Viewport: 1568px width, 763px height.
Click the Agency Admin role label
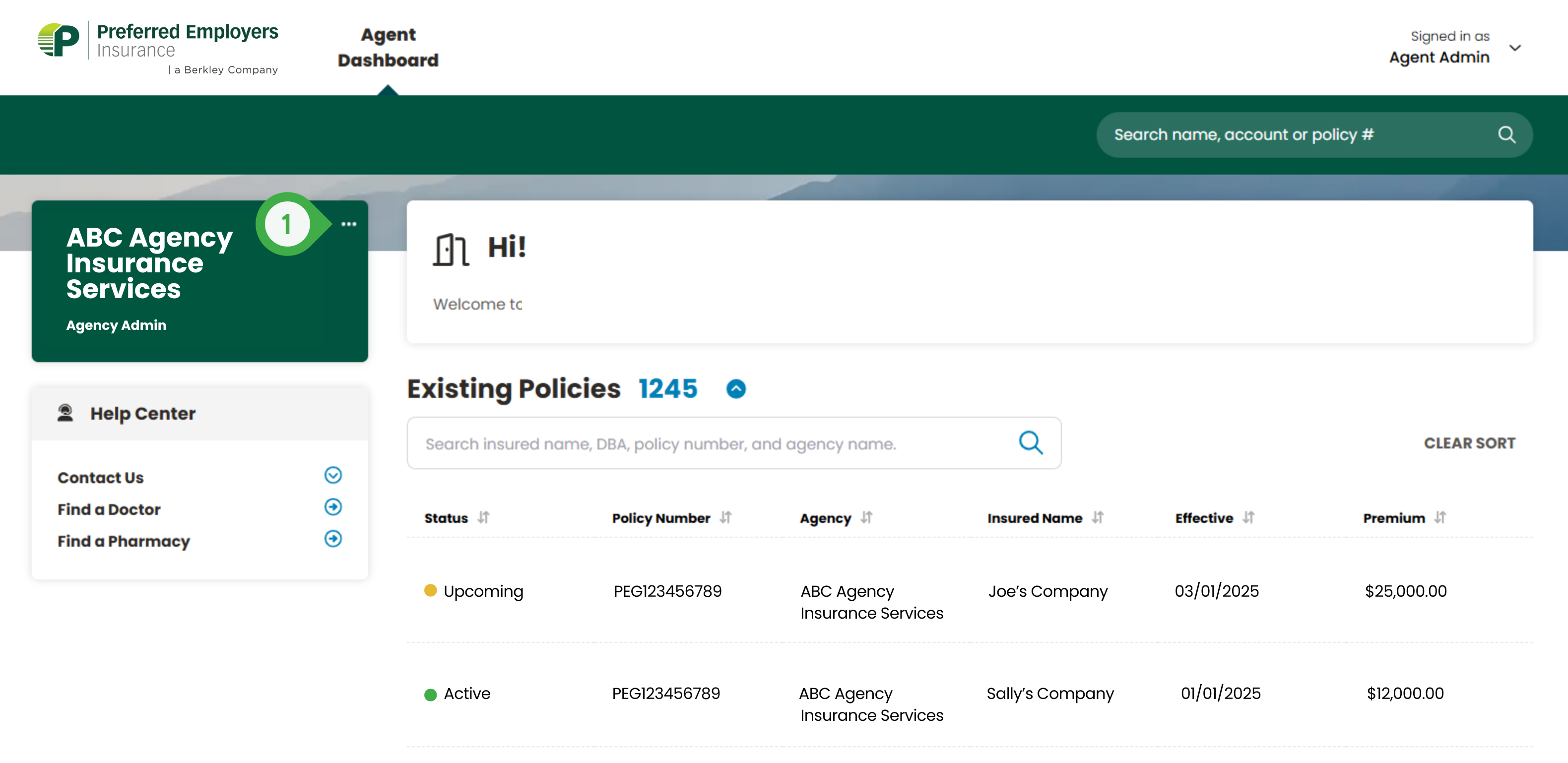click(116, 325)
